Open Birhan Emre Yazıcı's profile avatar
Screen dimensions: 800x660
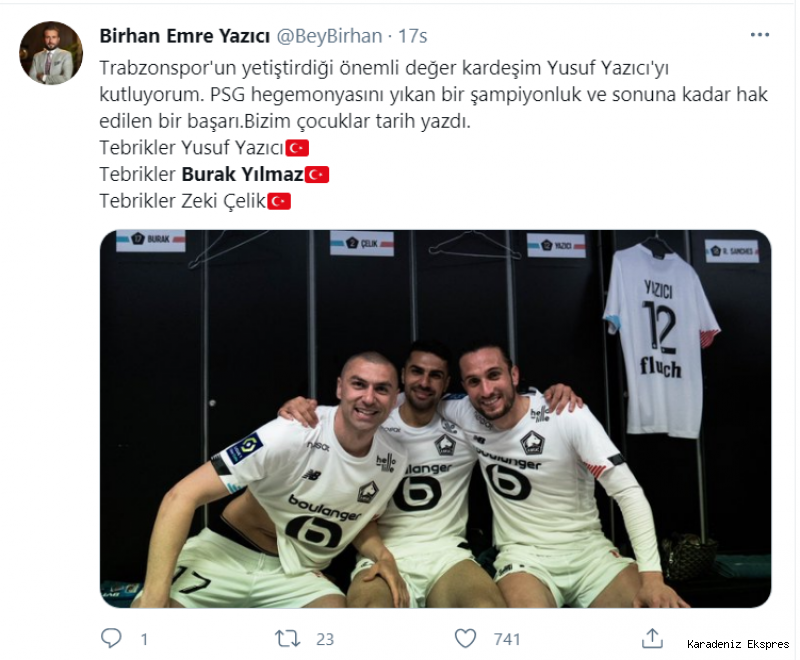click(51, 53)
